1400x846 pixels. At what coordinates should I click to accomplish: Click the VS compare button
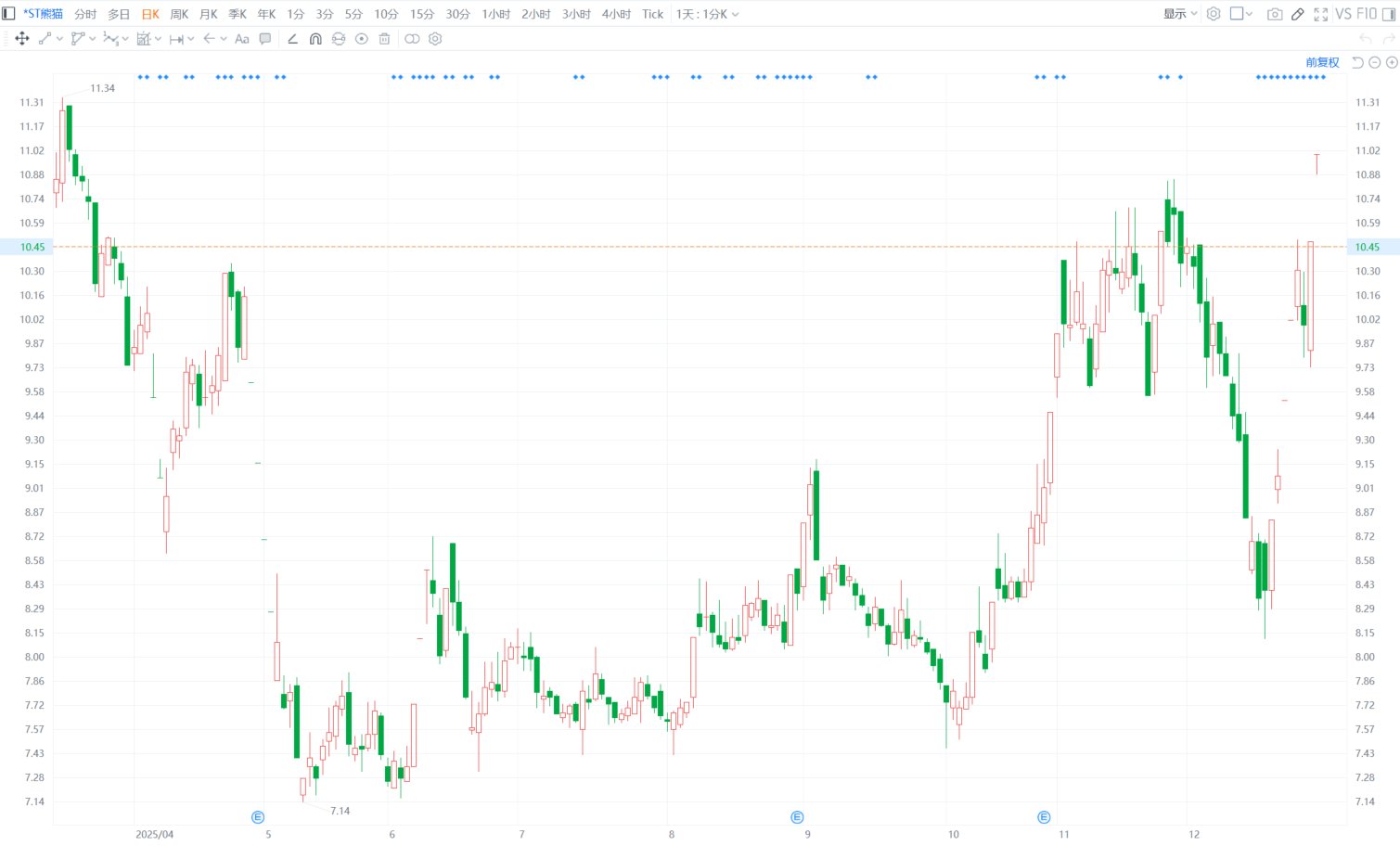tap(1343, 14)
